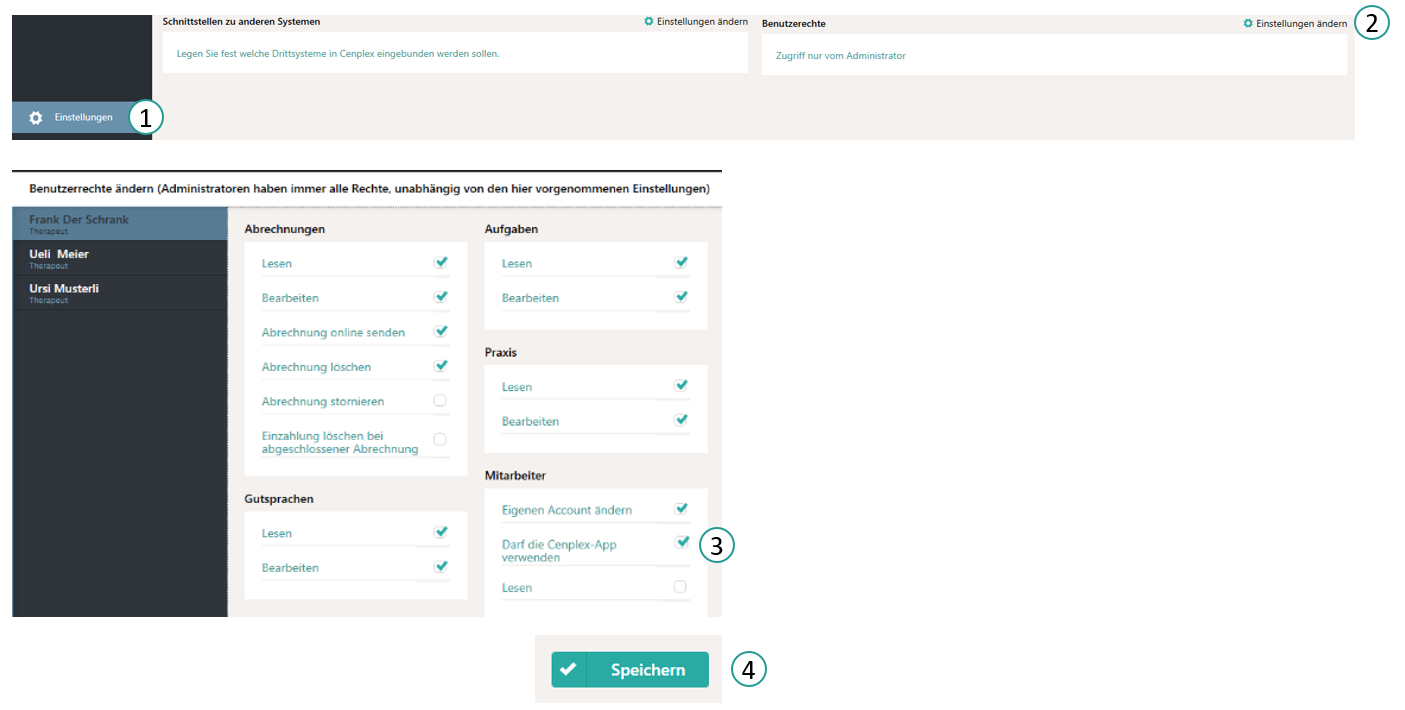The image size is (1405, 710).
Task: Click the checkmark icon on Speichern button
Action: (x=568, y=670)
